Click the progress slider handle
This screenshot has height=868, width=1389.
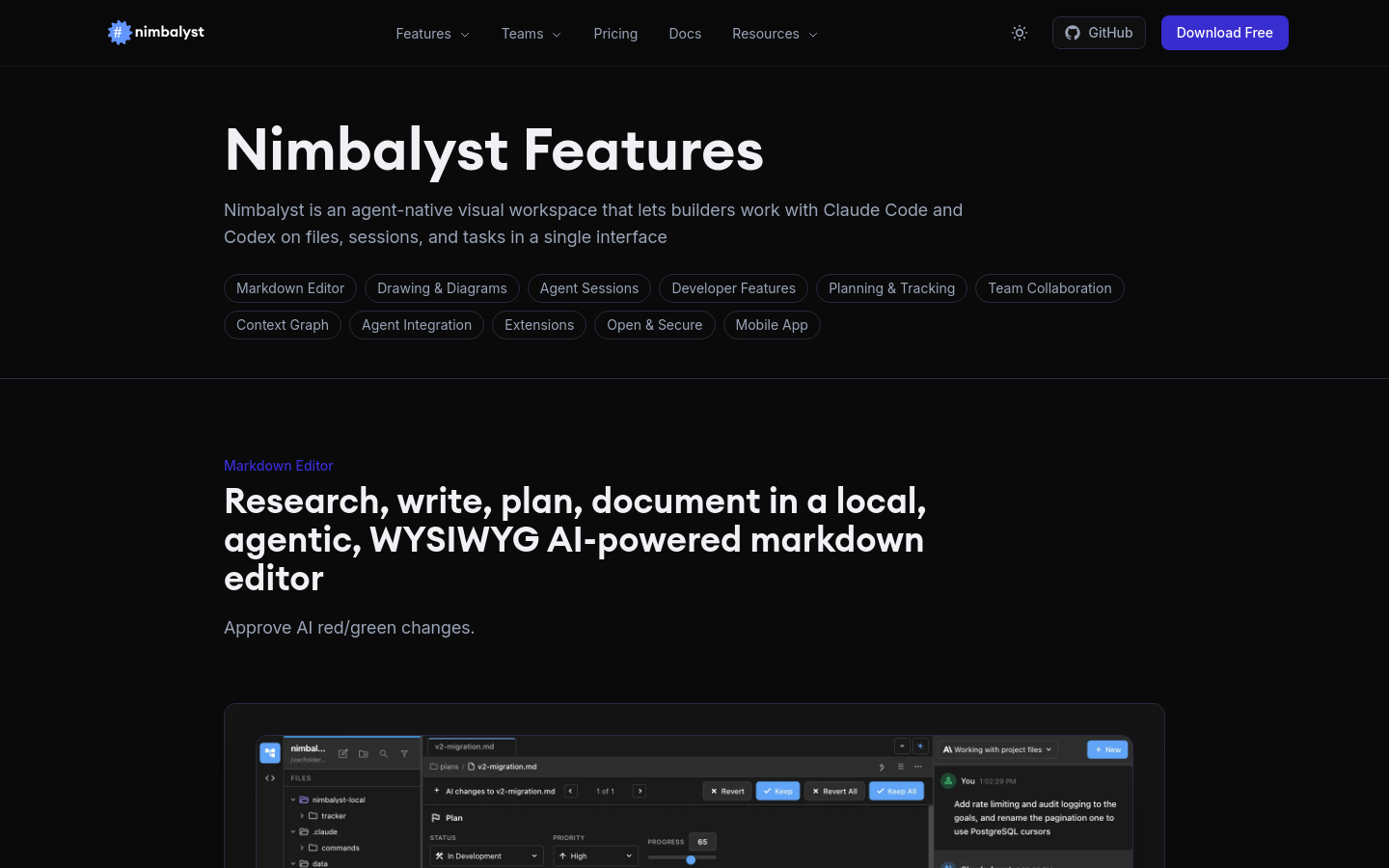tap(691, 859)
